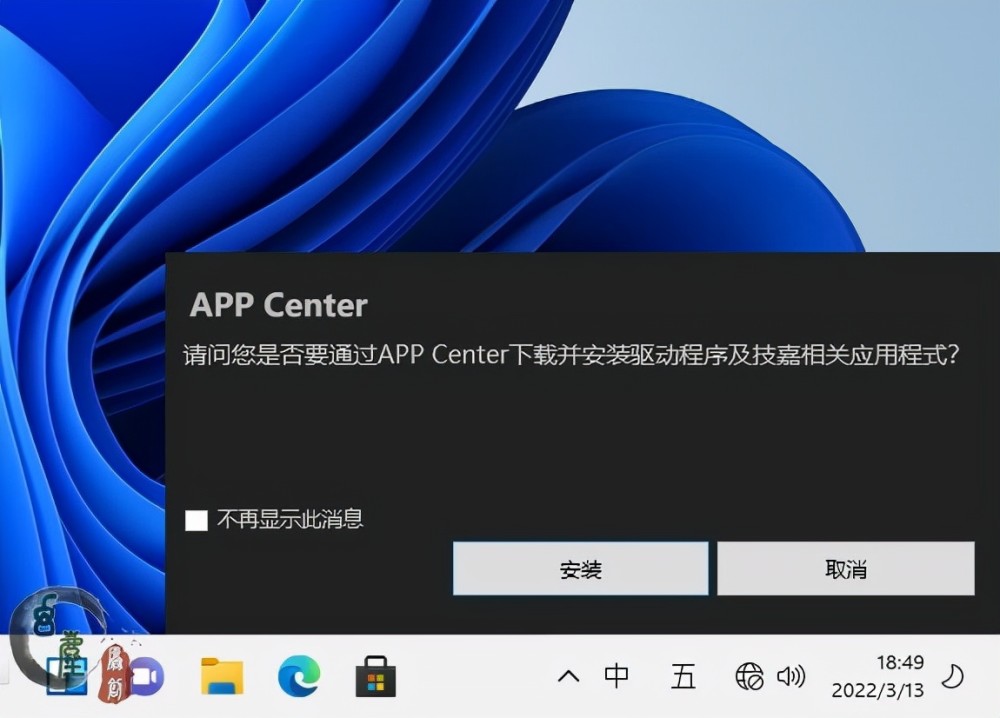Click the date 2022/3/13 in the tray
The height and width of the screenshot is (718, 1000).
[x=878, y=690]
